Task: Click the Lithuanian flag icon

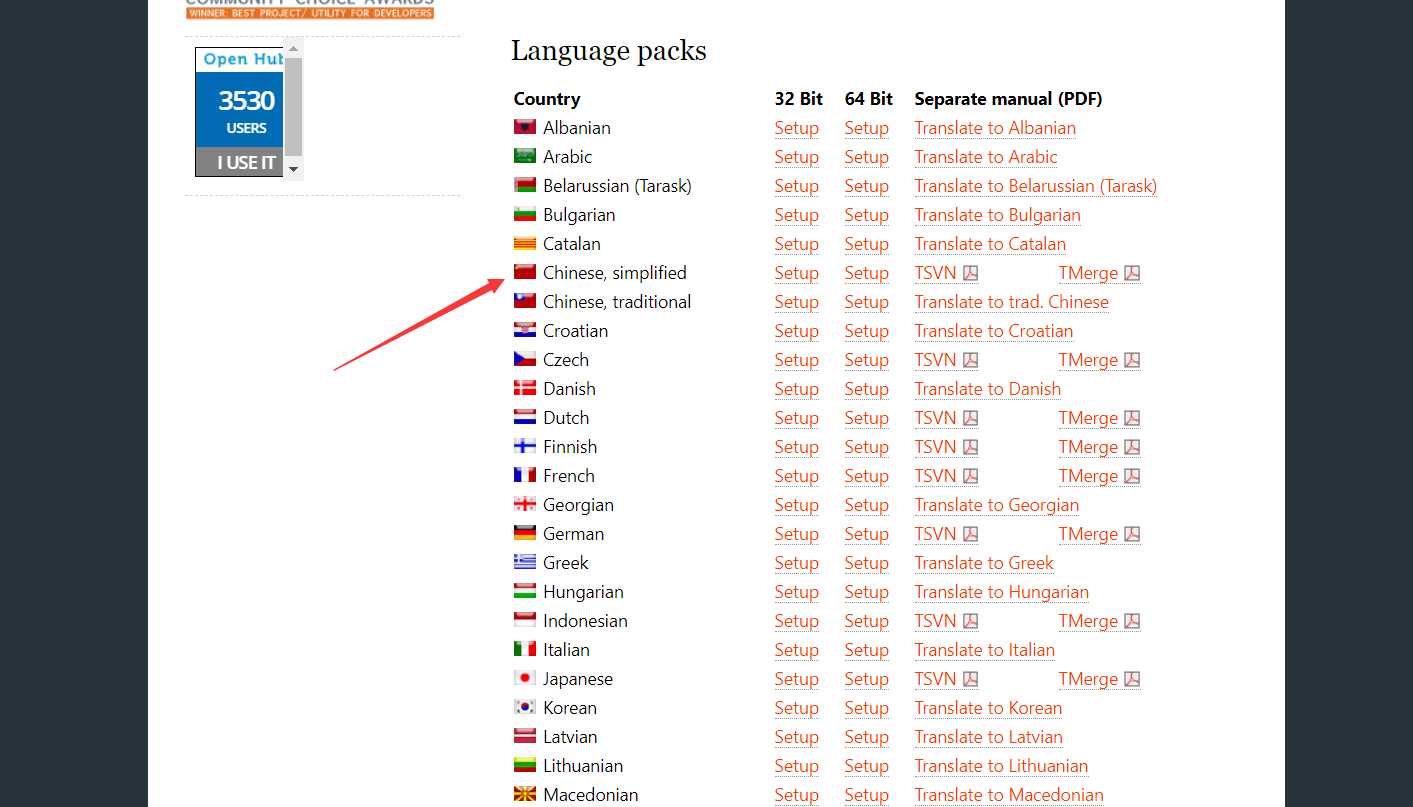Action: click(525, 765)
